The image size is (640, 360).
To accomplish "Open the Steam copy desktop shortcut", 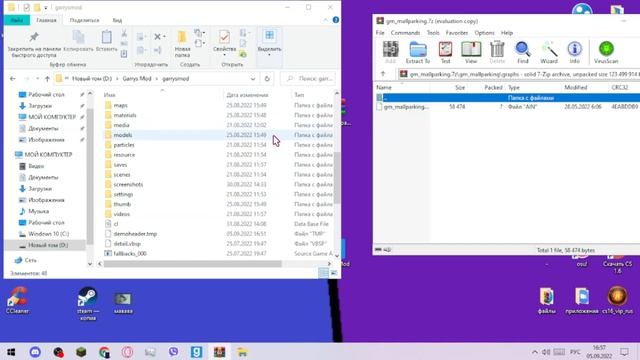I will pos(87,303).
